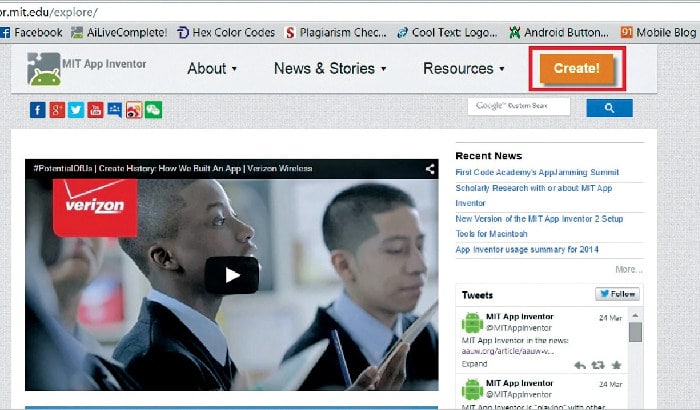
Task: Retweet the first MIT App Inventor tweet
Action: 597,366
